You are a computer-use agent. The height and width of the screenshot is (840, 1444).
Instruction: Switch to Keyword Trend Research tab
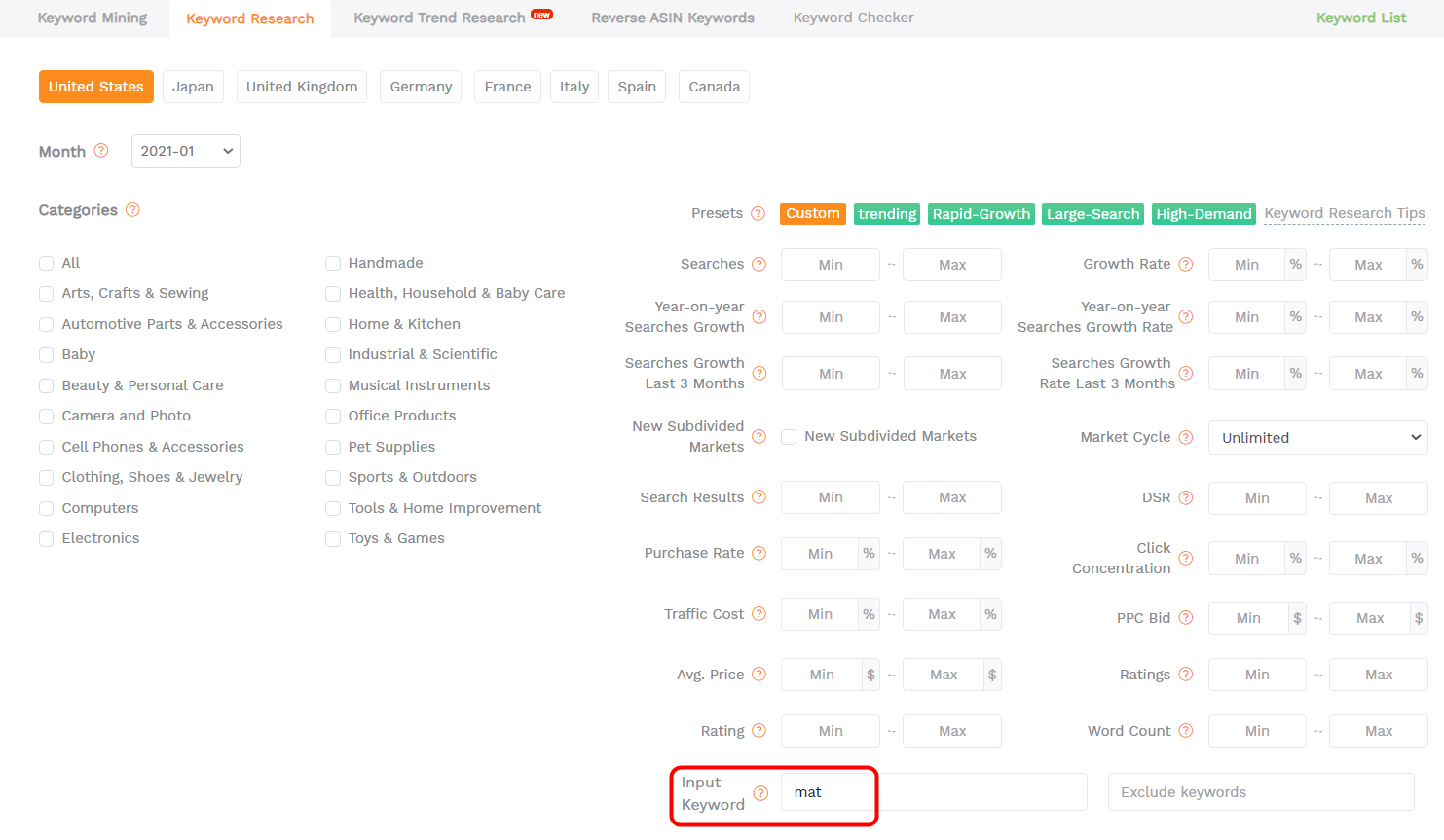click(440, 18)
